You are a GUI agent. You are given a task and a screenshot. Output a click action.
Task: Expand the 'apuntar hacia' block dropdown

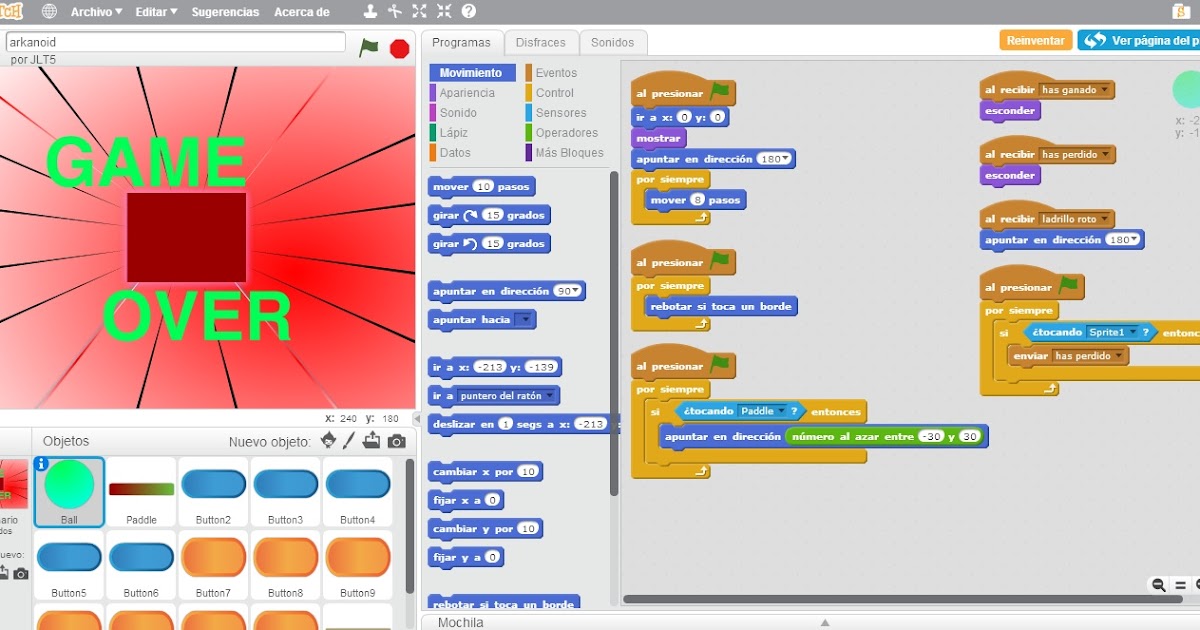click(525, 320)
